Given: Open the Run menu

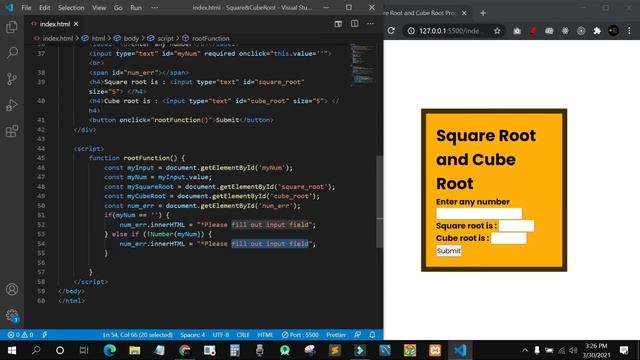Looking at the screenshot, I should pyautogui.click(x=136, y=8).
